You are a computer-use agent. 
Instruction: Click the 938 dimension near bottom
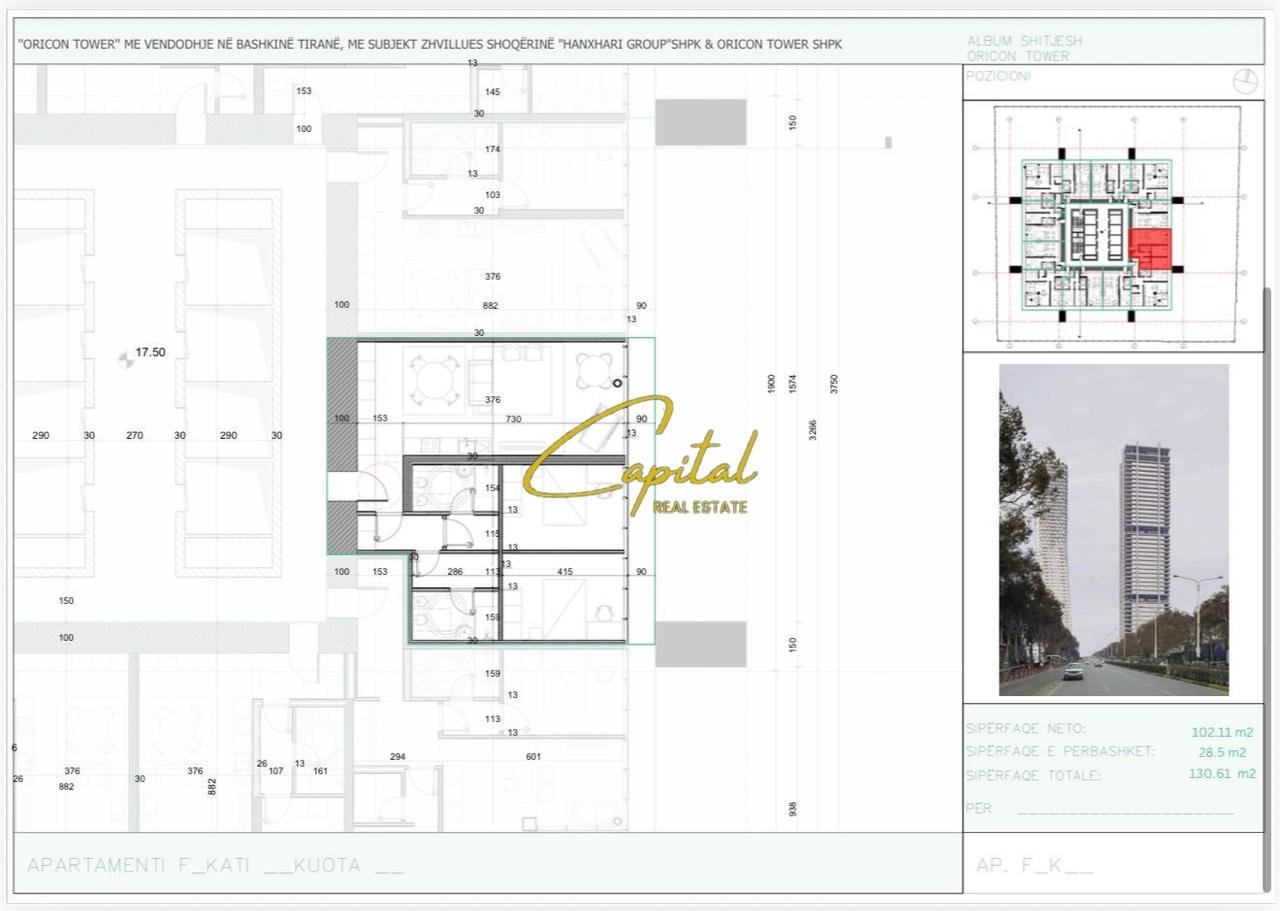pos(792,808)
